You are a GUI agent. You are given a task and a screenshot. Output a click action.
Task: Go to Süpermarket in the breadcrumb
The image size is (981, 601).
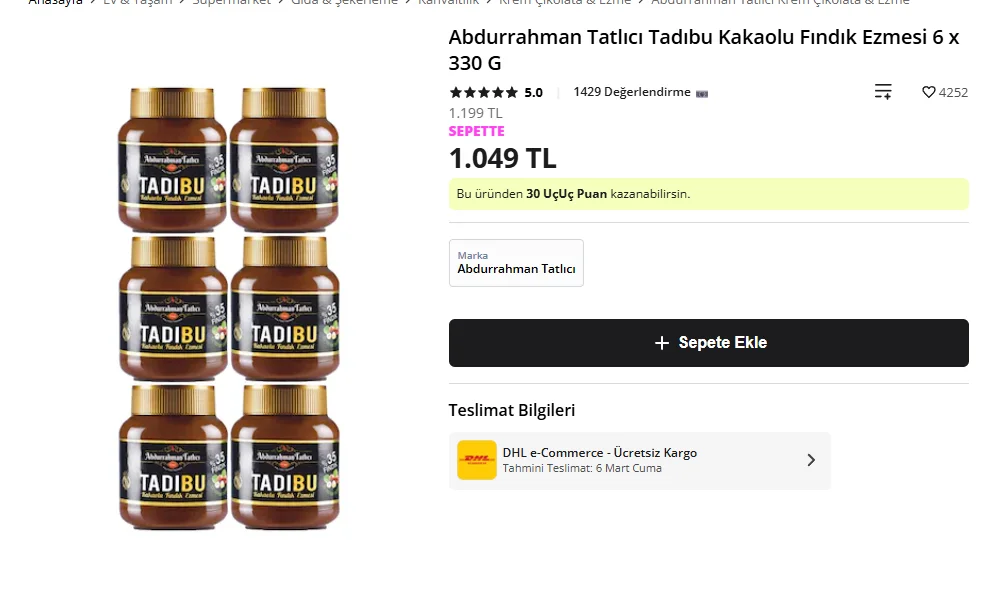[231, 3]
